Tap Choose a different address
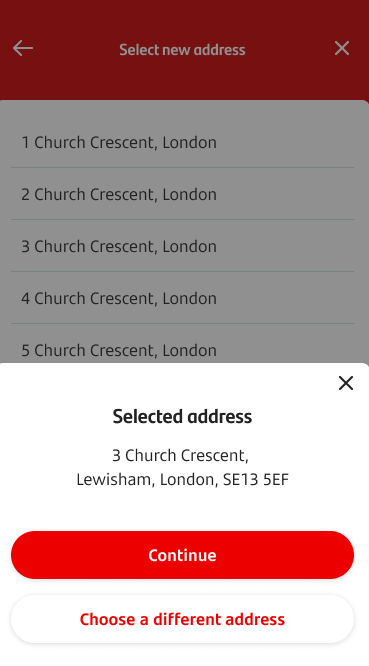 click(182, 619)
